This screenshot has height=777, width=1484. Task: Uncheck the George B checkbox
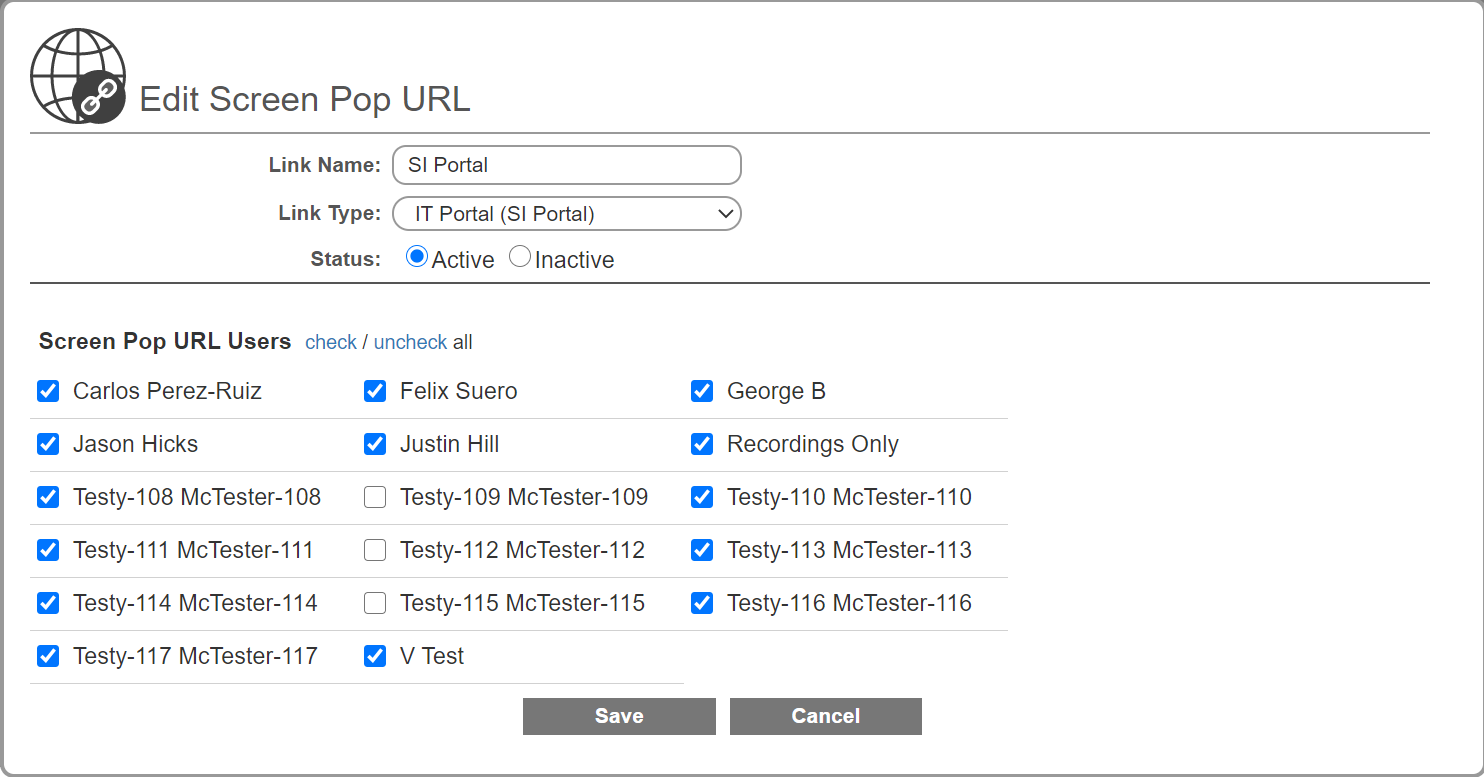coord(702,391)
